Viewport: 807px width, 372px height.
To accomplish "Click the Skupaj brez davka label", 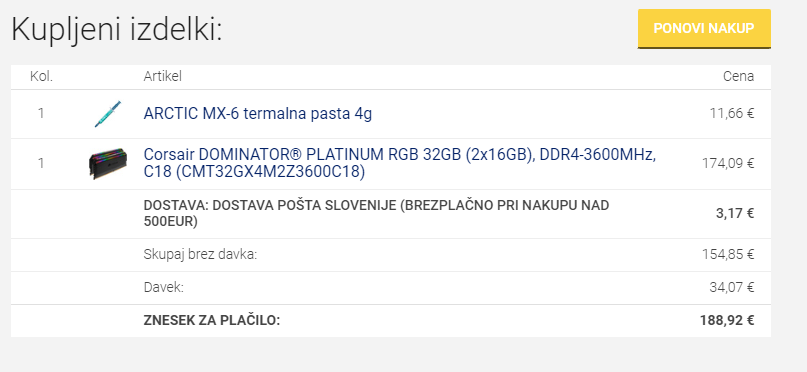I will click(x=200, y=254).
